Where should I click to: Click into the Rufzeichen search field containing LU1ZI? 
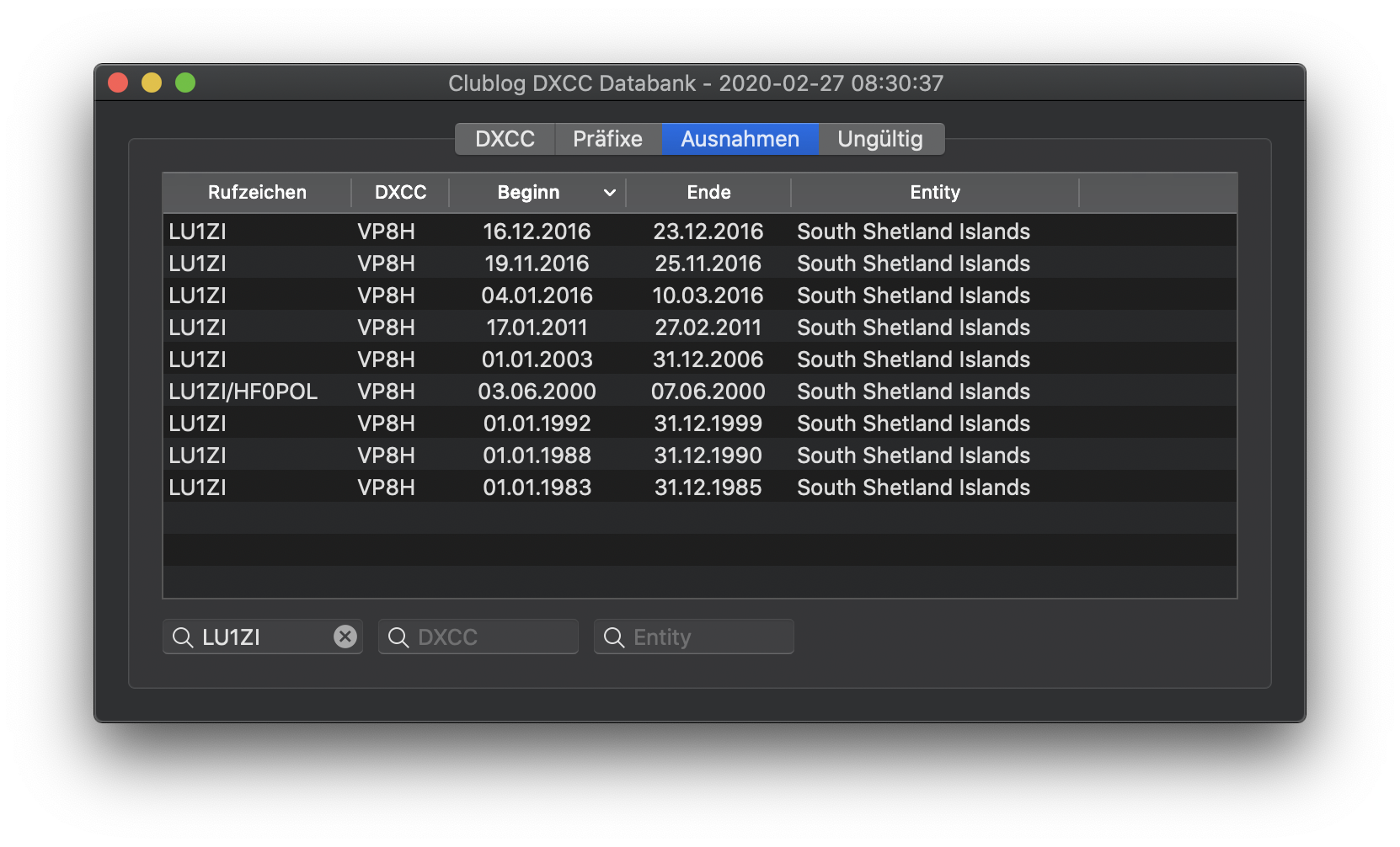pyautogui.click(x=263, y=637)
